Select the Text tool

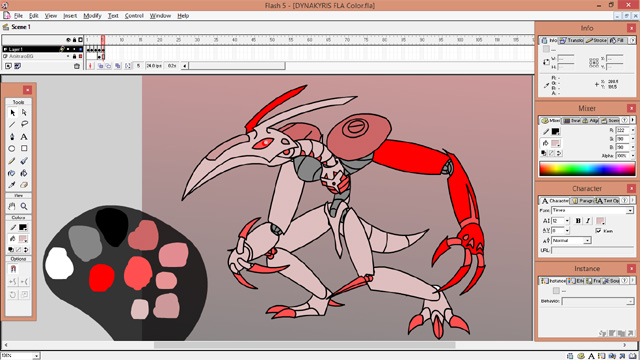click(24, 136)
